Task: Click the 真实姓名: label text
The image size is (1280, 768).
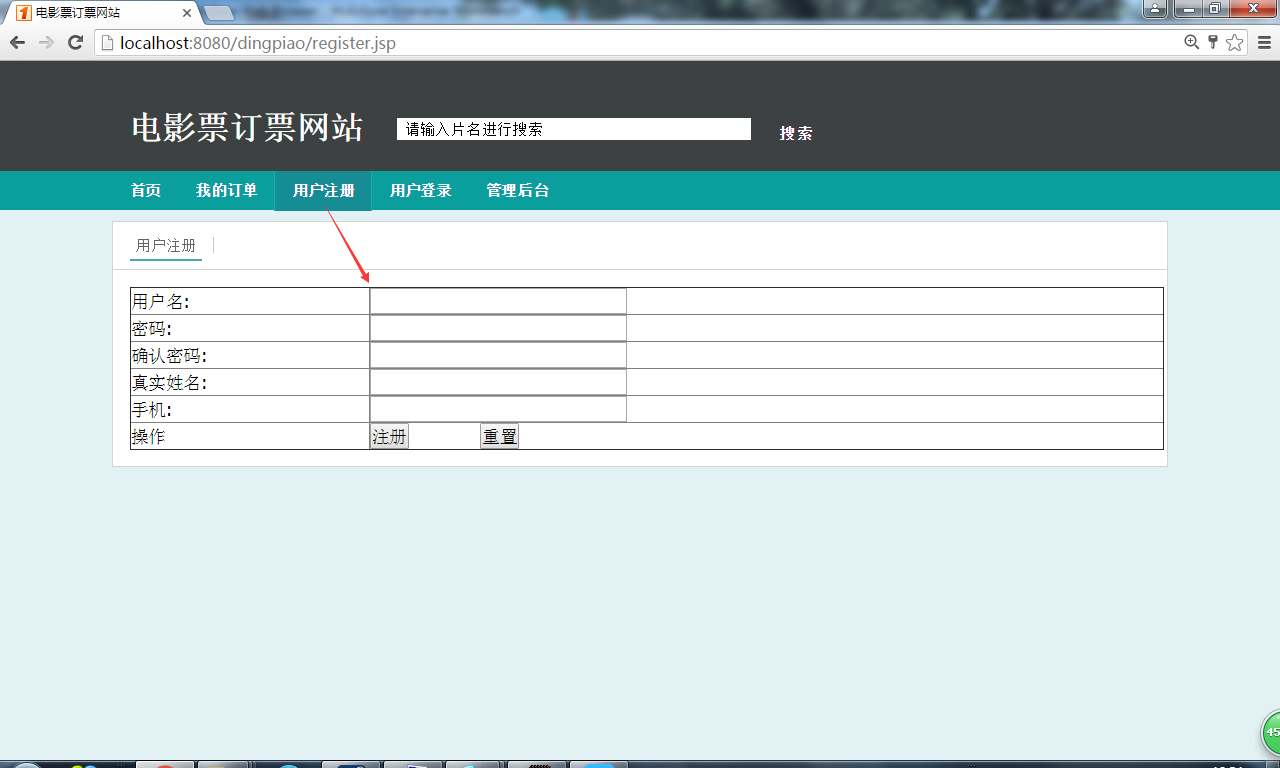Action: pos(169,383)
